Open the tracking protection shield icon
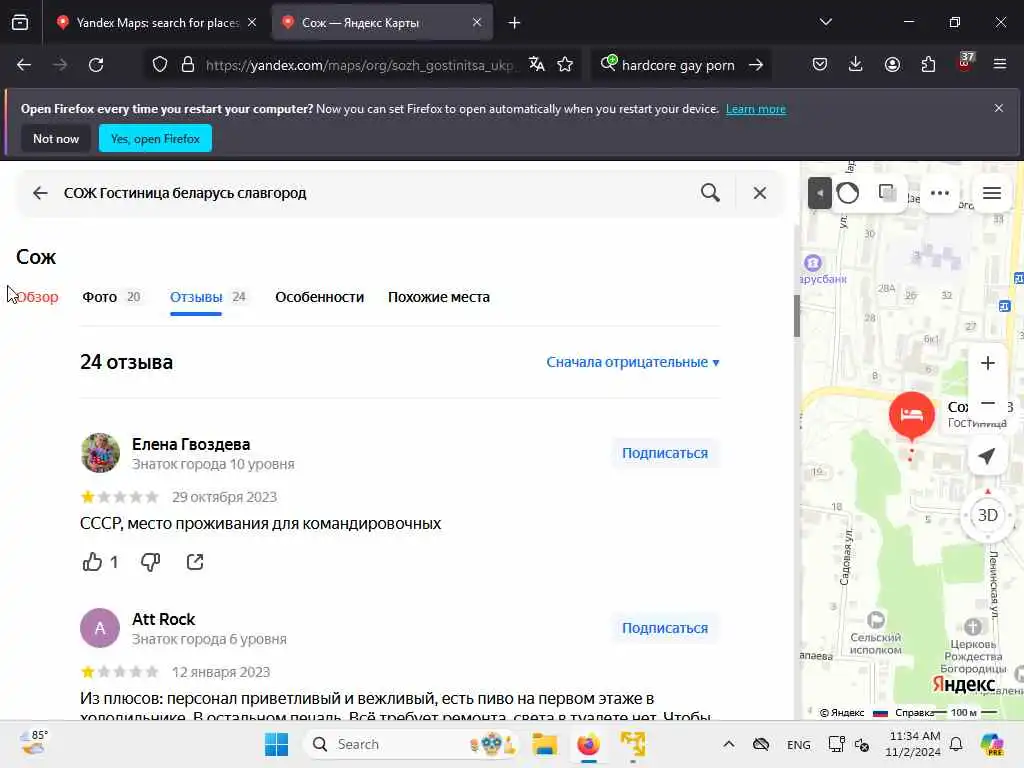The width and height of the screenshot is (1024, 768). [160, 65]
